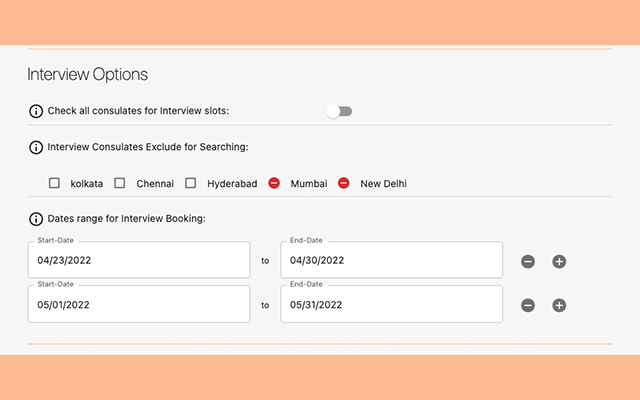Select the Hyderabad checkbox
The height and width of the screenshot is (400, 640).
pos(191,183)
